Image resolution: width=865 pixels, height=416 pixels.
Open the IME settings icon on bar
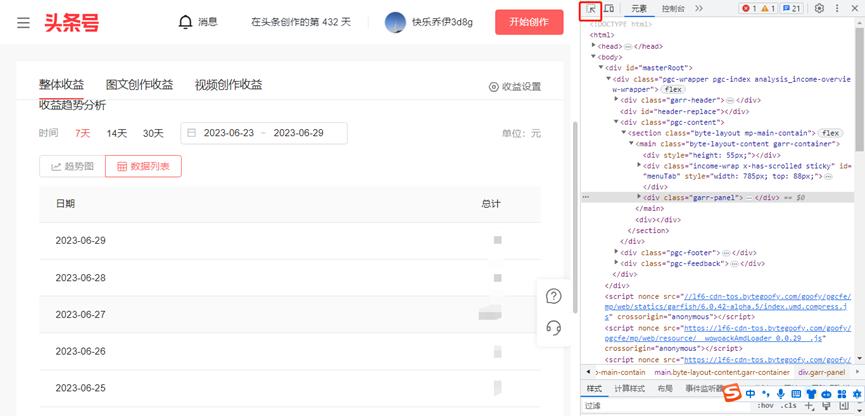point(857,393)
